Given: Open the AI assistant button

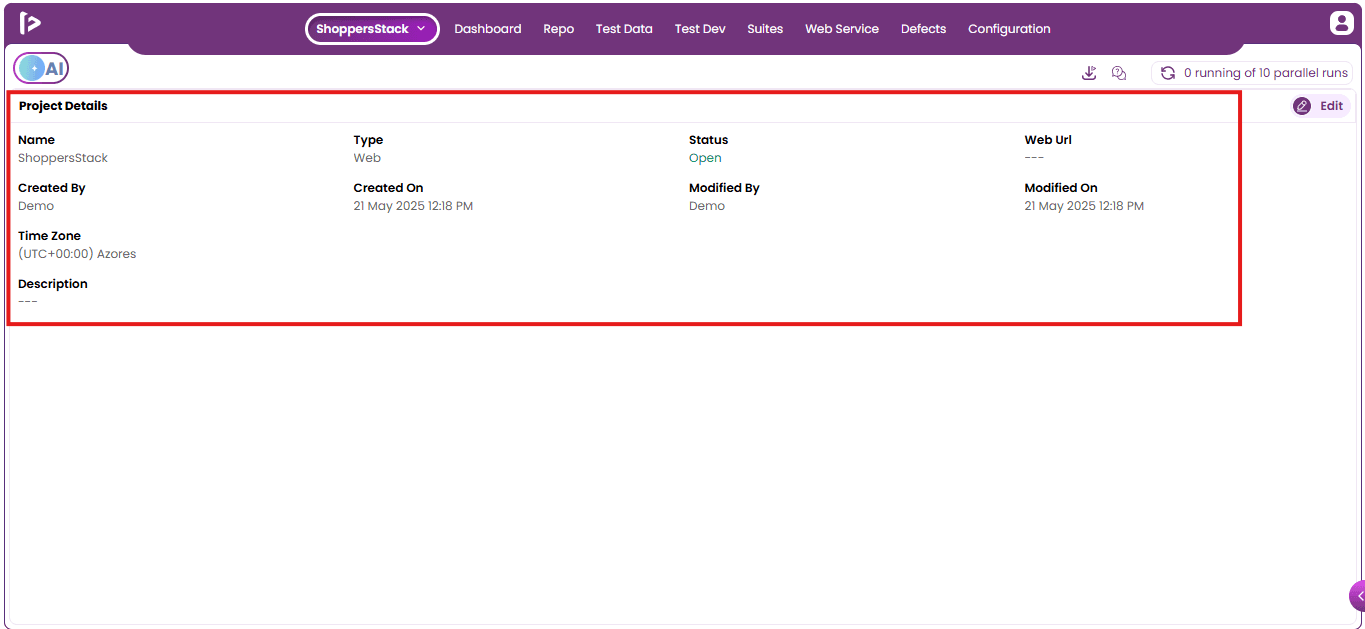Looking at the screenshot, I should coord(41,68).
